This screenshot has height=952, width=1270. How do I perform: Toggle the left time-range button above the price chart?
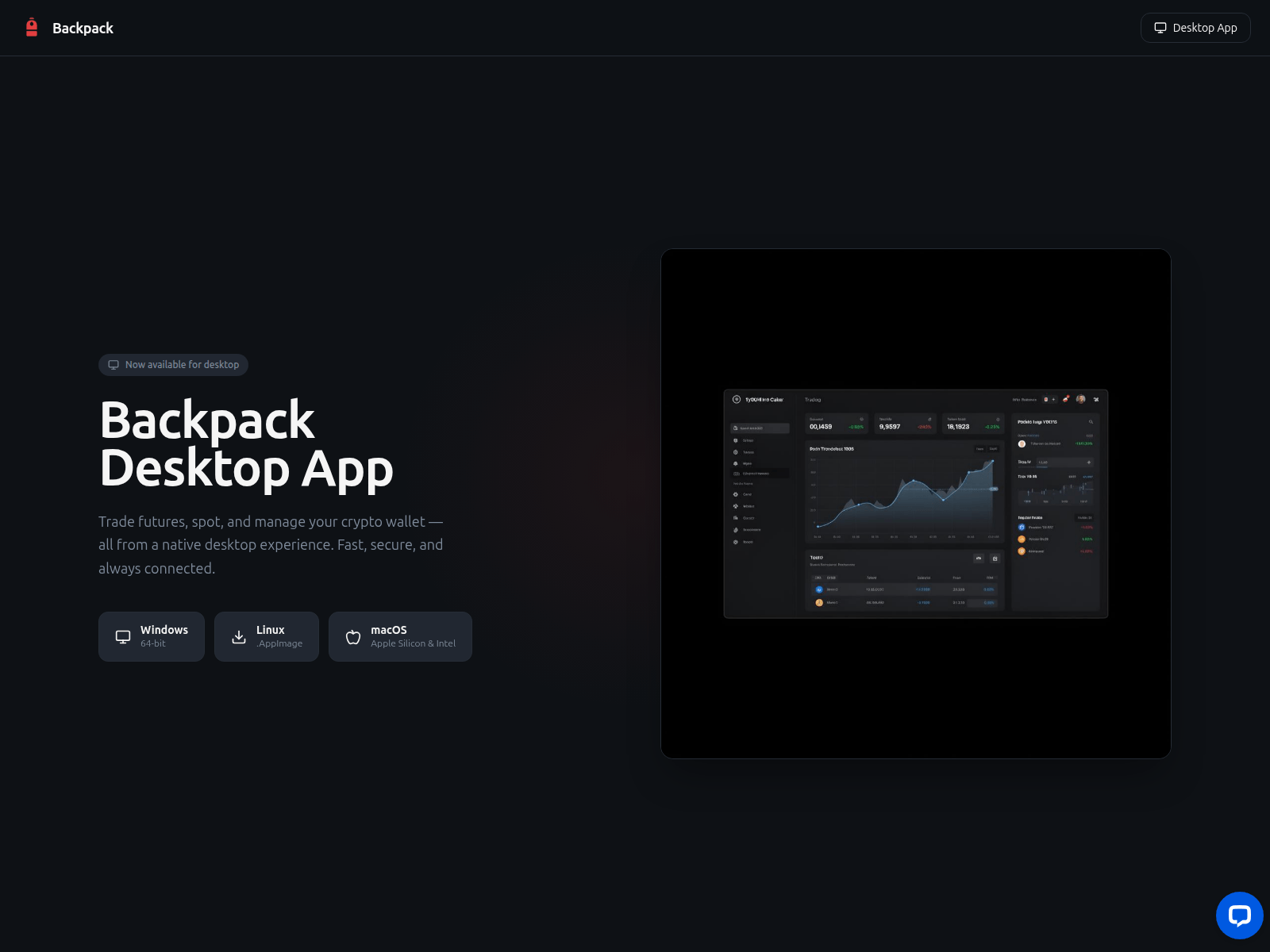[x=979, y=449]
